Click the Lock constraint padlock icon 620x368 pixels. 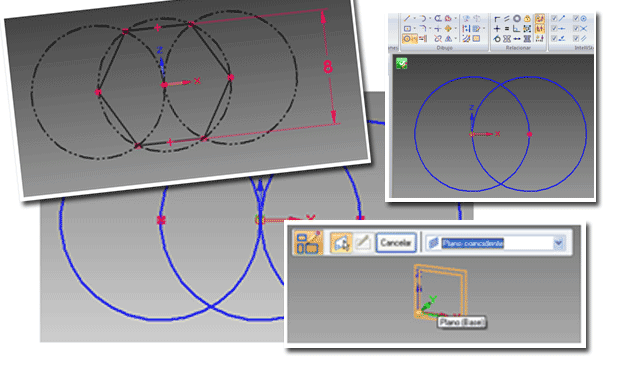click(527, 19)
